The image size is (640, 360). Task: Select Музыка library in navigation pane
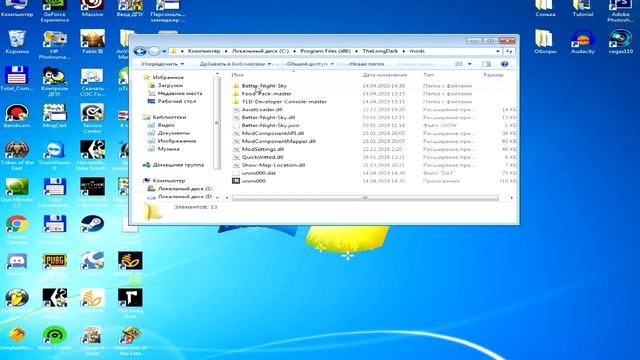tap(169, 149)
